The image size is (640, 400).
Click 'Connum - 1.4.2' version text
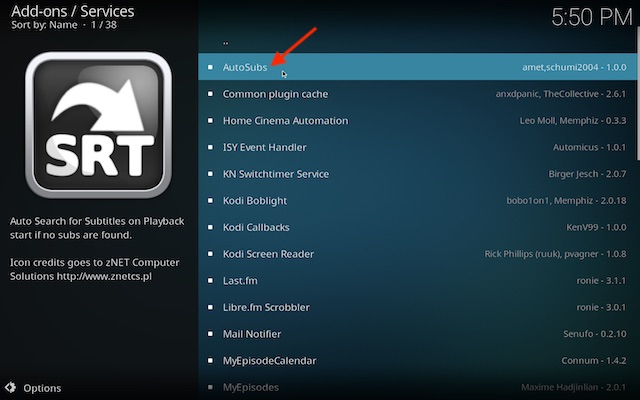594,360
